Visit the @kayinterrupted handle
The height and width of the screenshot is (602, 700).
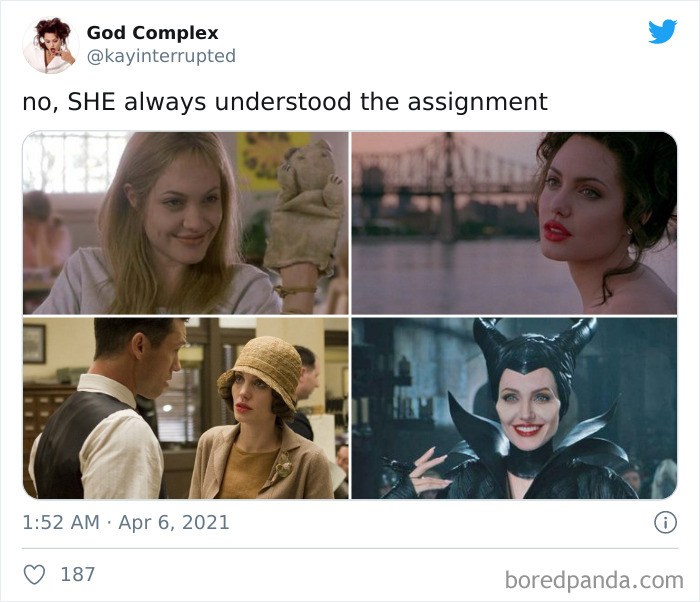coord(161,56)
